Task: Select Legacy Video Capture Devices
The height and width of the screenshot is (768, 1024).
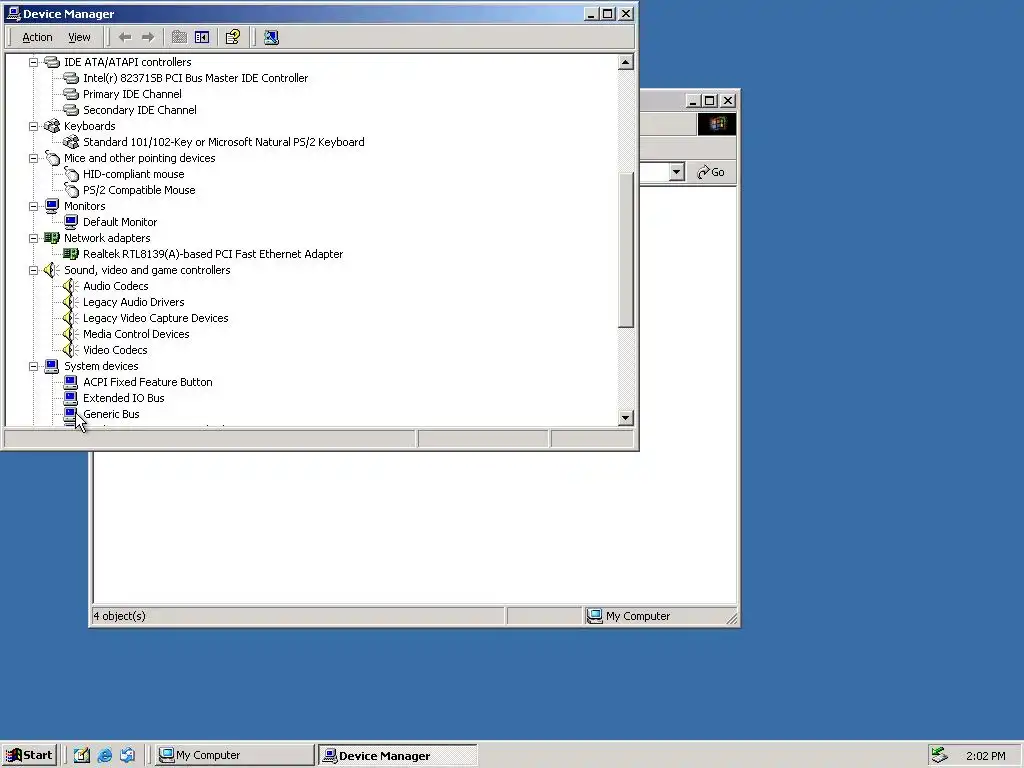Action: 155,318
